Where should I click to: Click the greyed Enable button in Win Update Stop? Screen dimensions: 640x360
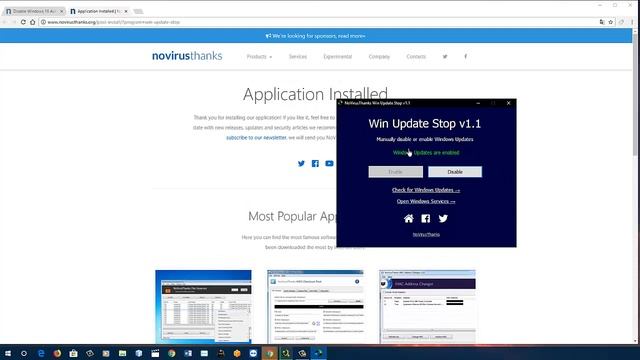pos(396,172)
